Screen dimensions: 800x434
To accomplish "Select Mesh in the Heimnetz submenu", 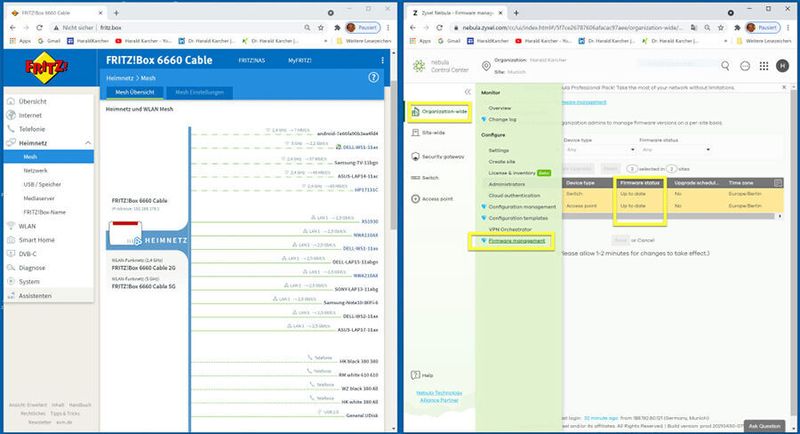I will 48,157.
